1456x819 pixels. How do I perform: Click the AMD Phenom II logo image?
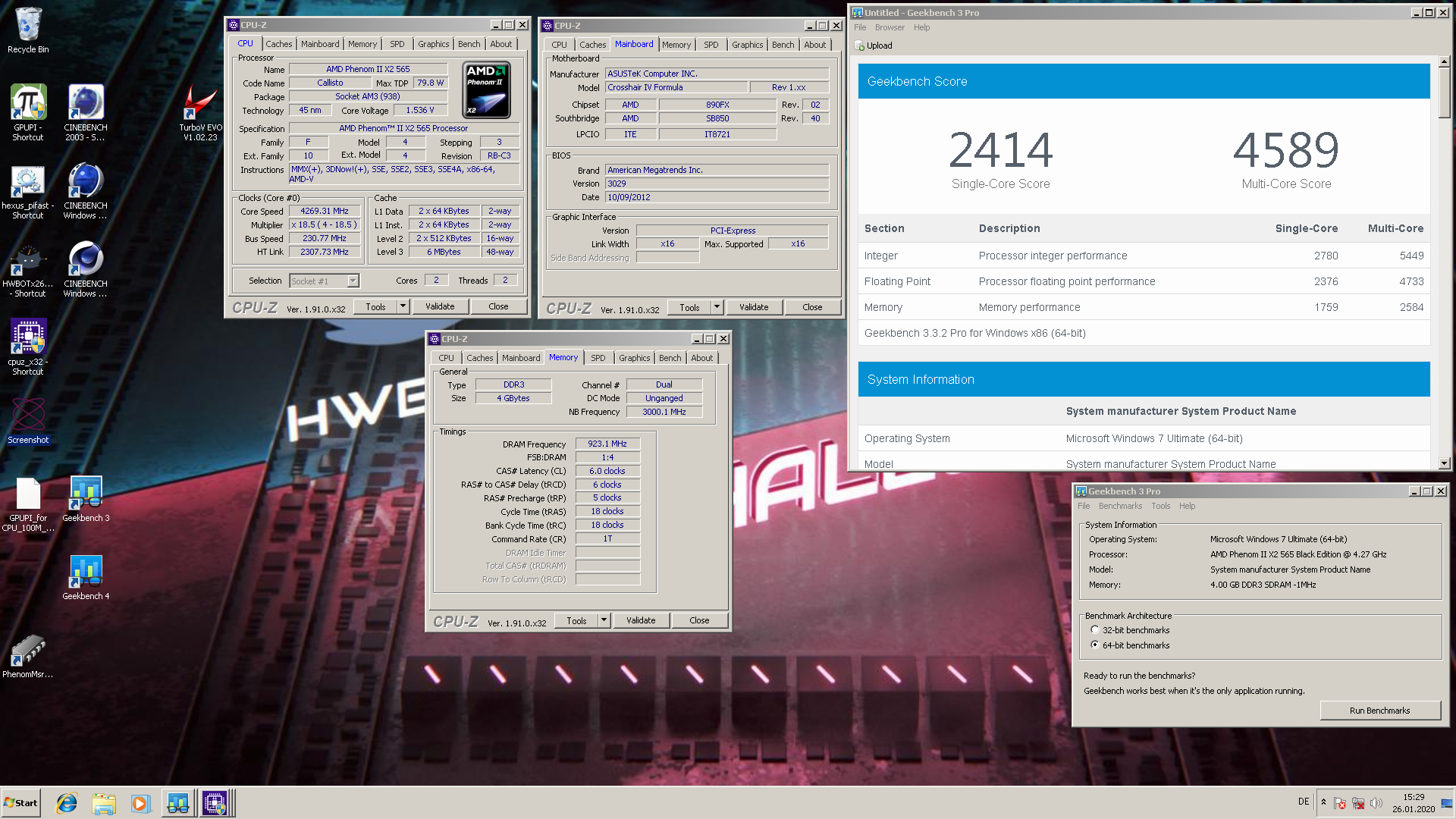pos(486,90)
